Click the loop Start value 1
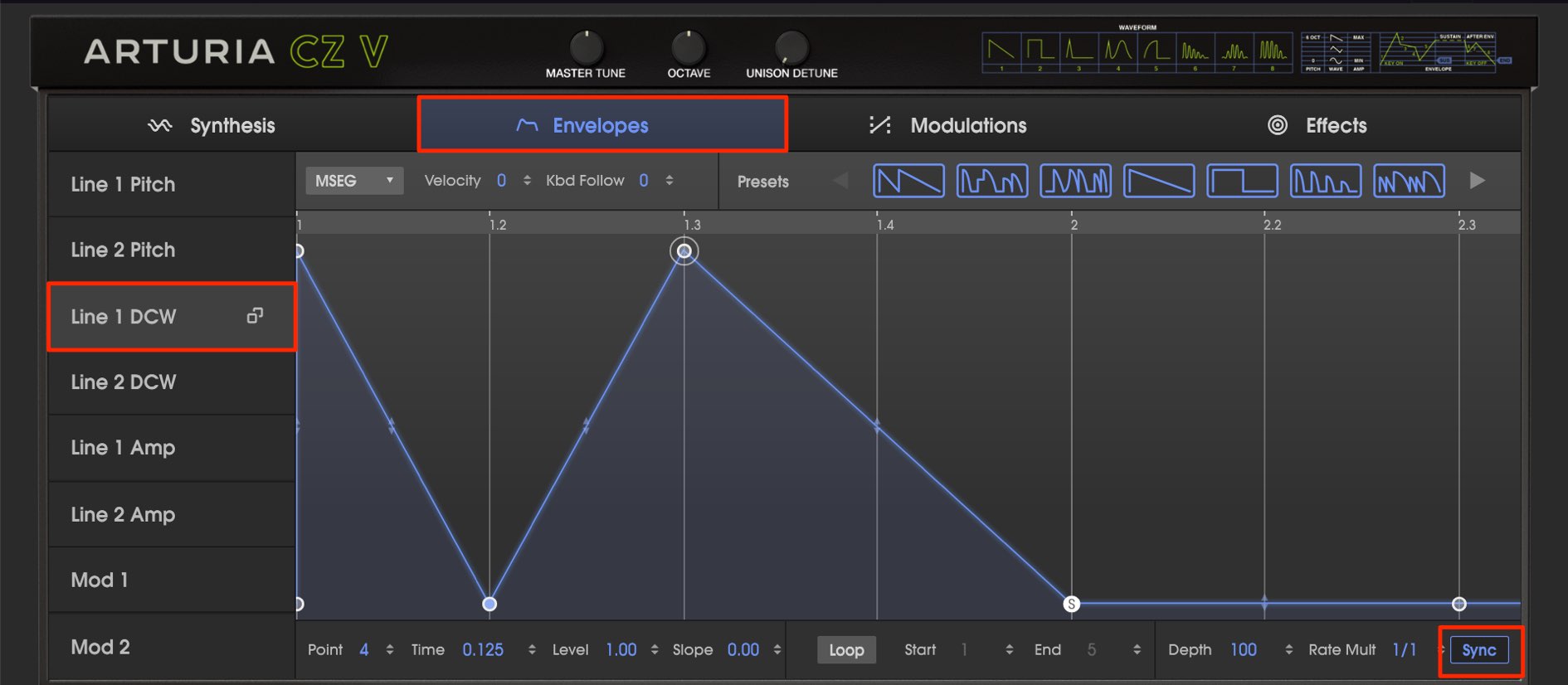 (964, 650)
